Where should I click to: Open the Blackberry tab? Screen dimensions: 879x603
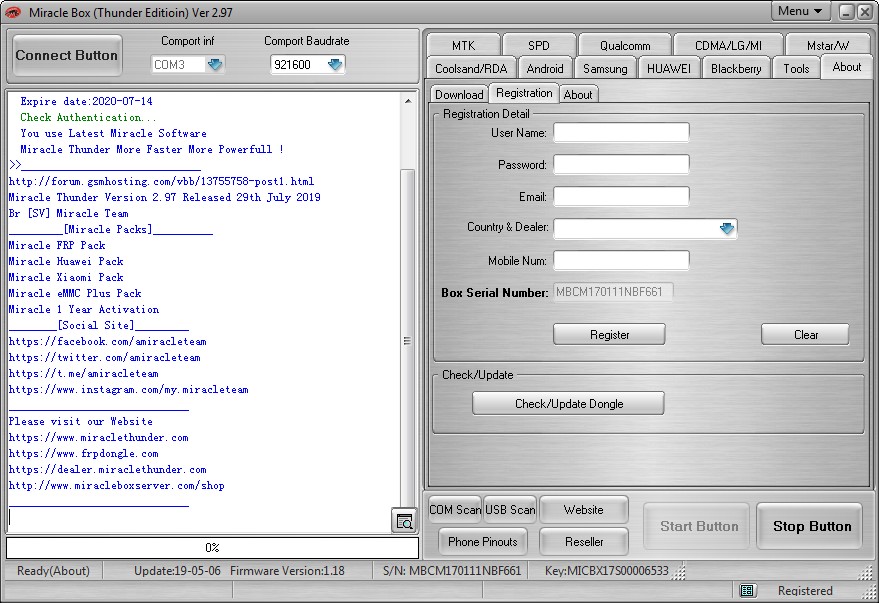click(x=736, y=68)
